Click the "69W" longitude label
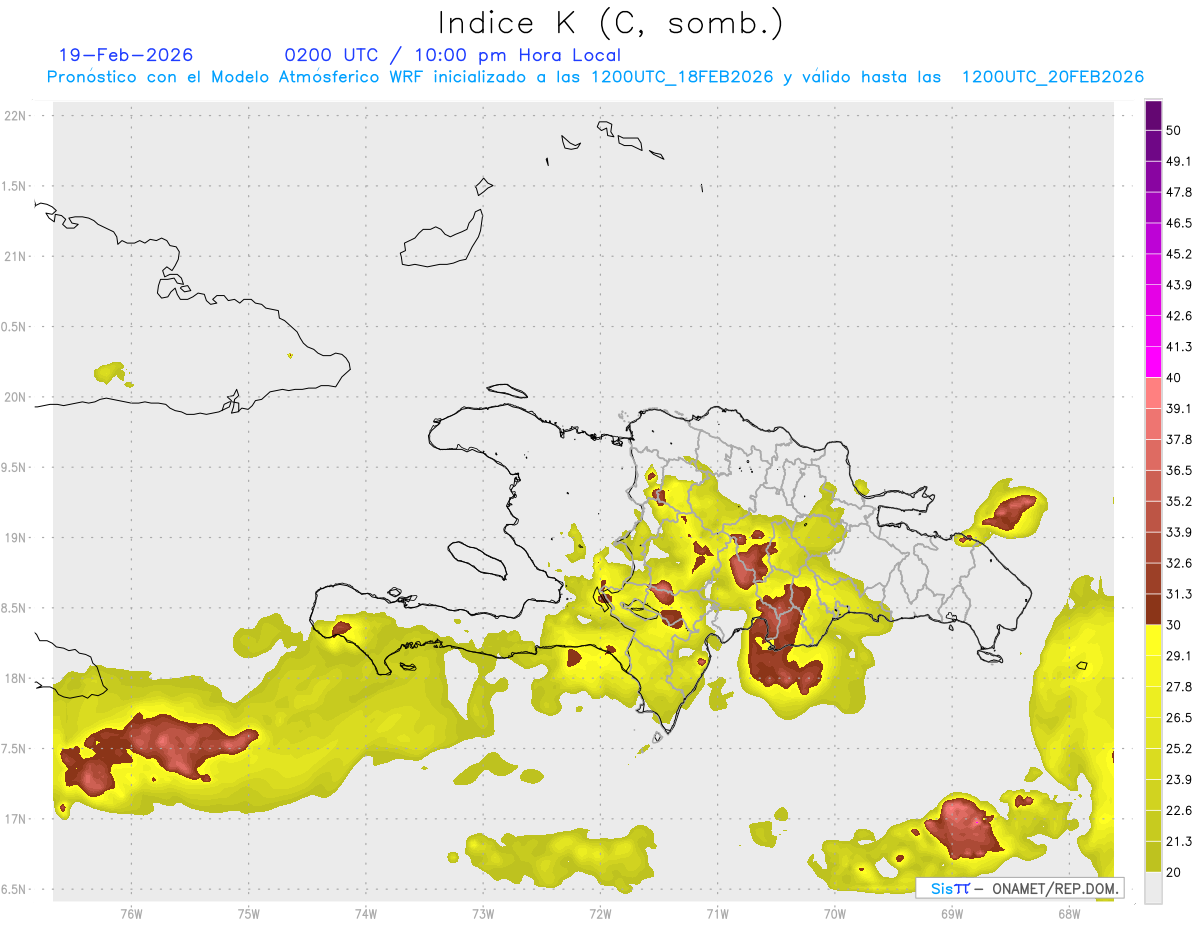This screenshot has width=1200, height=927. (952, 914)
